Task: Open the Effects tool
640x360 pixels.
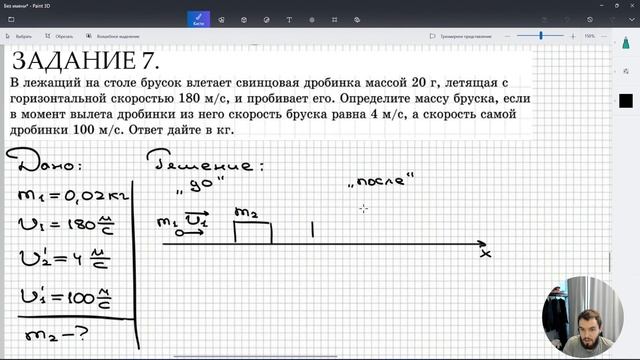Action: point(312,20)
